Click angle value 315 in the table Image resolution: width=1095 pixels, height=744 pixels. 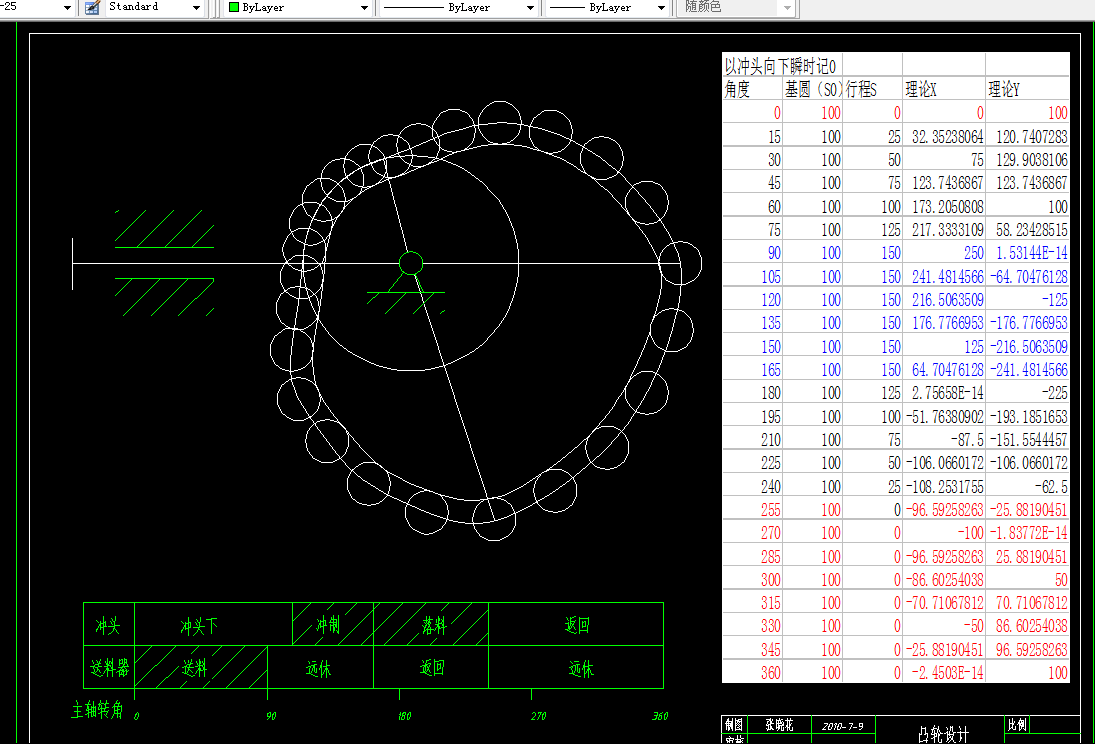click(x=771, y=603)
